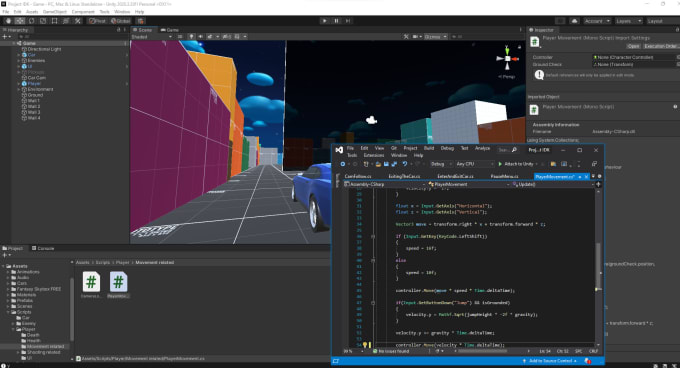This screenshot has height=368, width=680.
Task: Toggle Pivot/Center handle position
Action: click(97, 21)
